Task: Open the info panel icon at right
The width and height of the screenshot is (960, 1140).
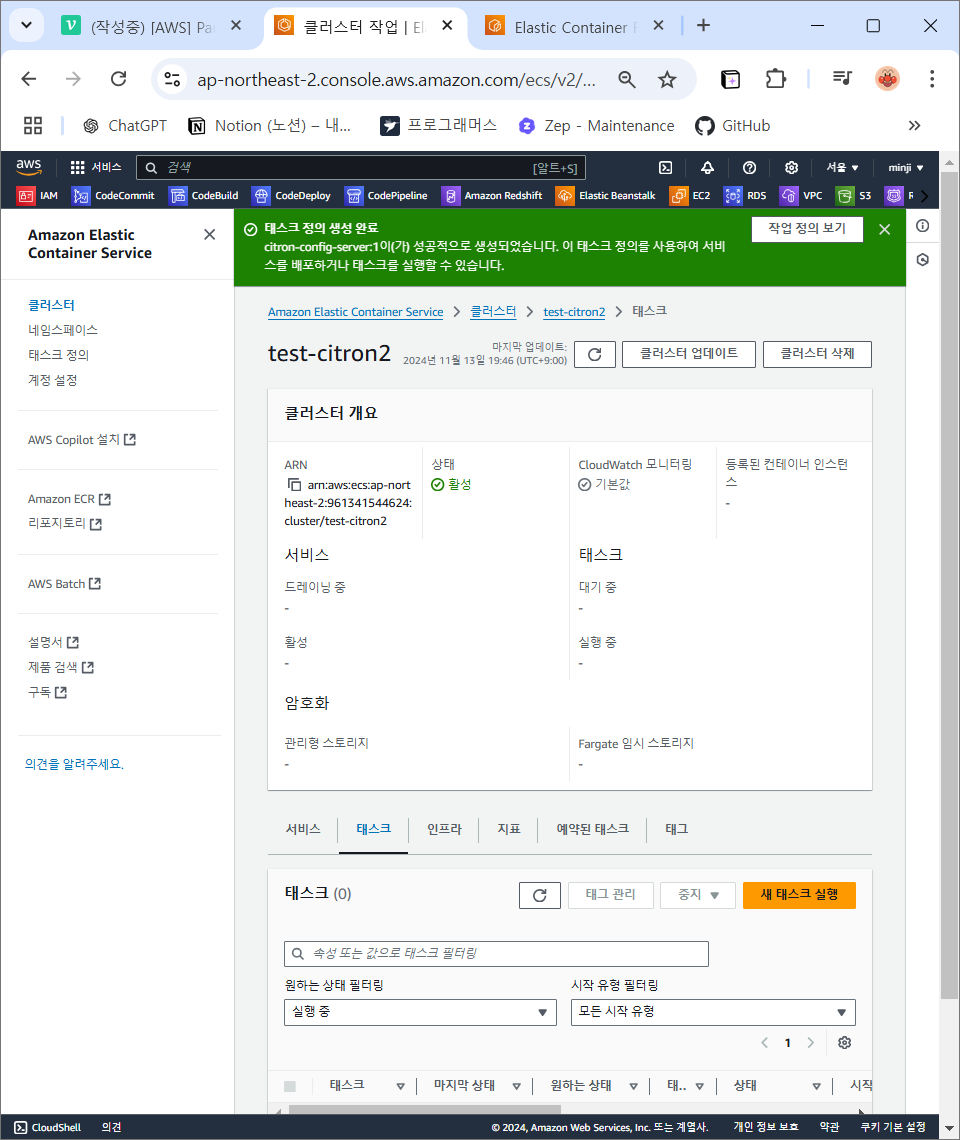Action: (922, 226)
